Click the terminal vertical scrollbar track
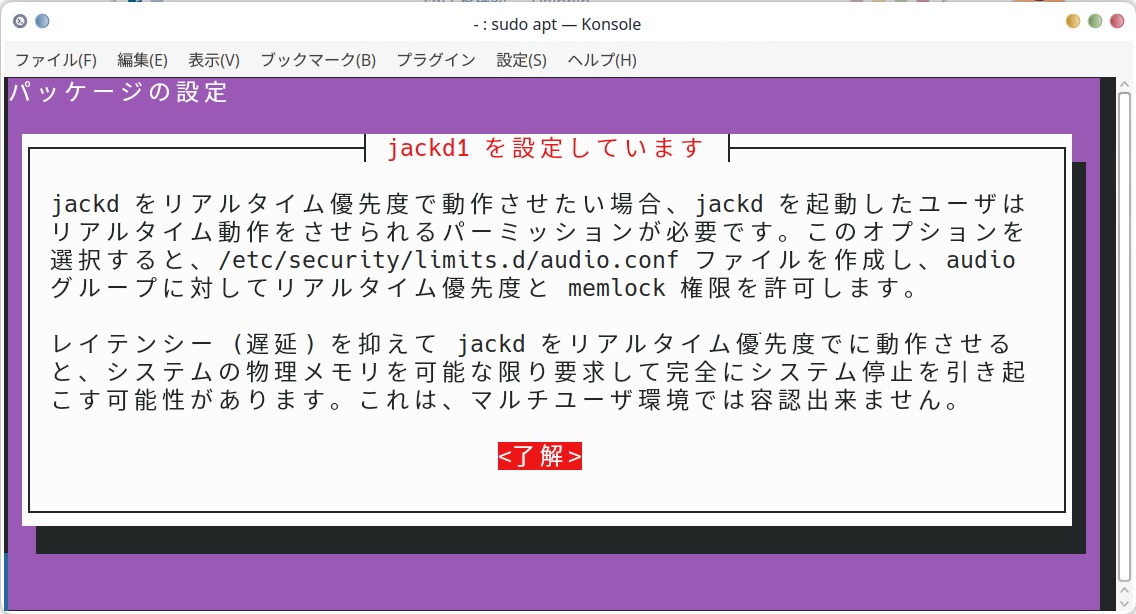1136x614 pixels. coord(1124,337)
